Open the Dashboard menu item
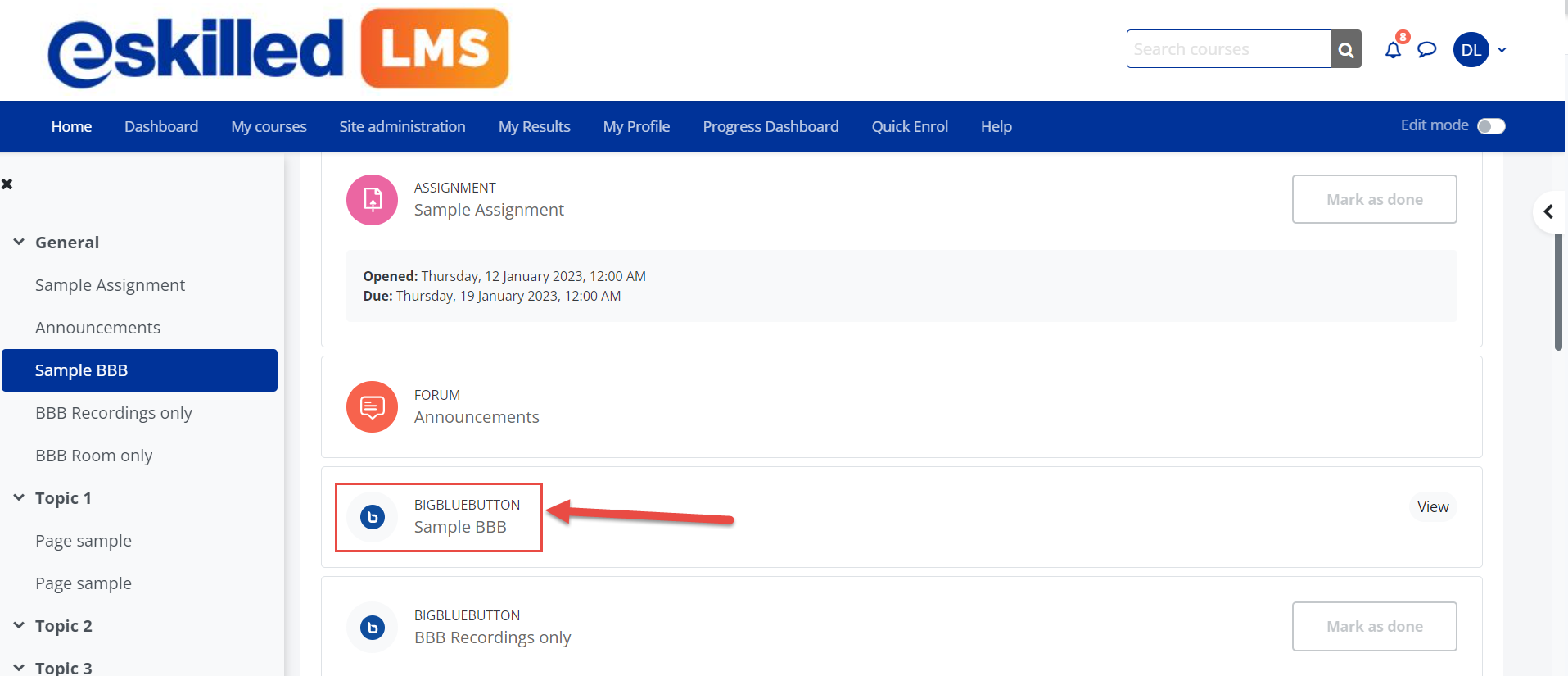The image size is (1568, 676). pos(161,127)
